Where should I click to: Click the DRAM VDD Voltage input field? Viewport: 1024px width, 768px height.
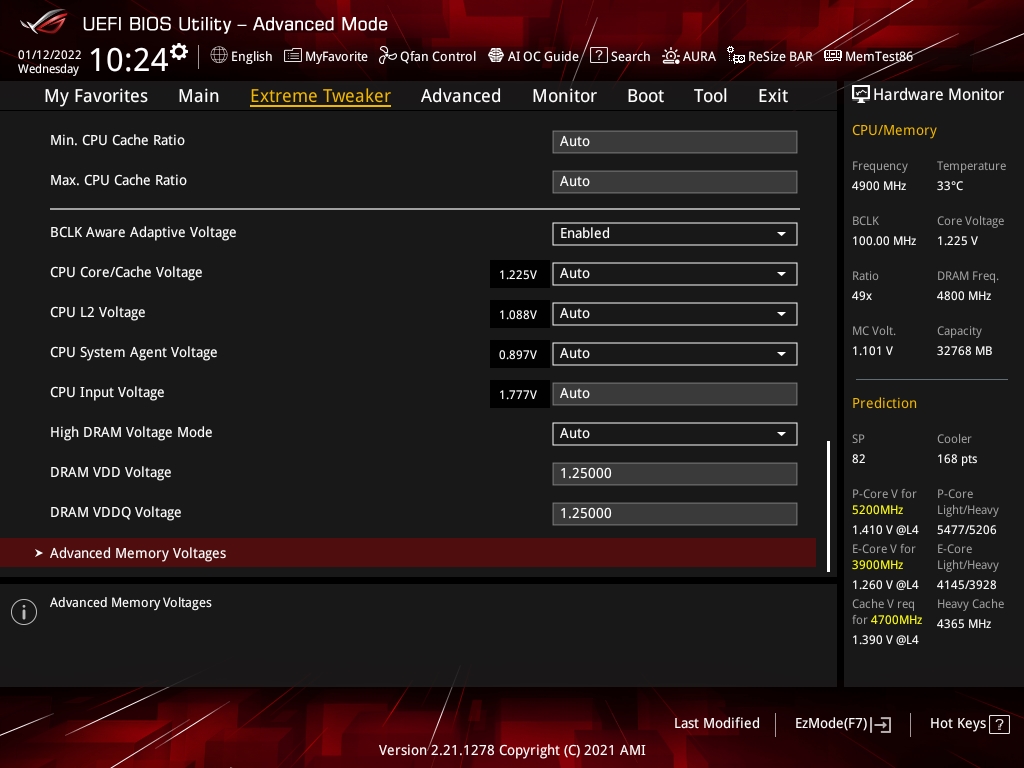(674, 473)
